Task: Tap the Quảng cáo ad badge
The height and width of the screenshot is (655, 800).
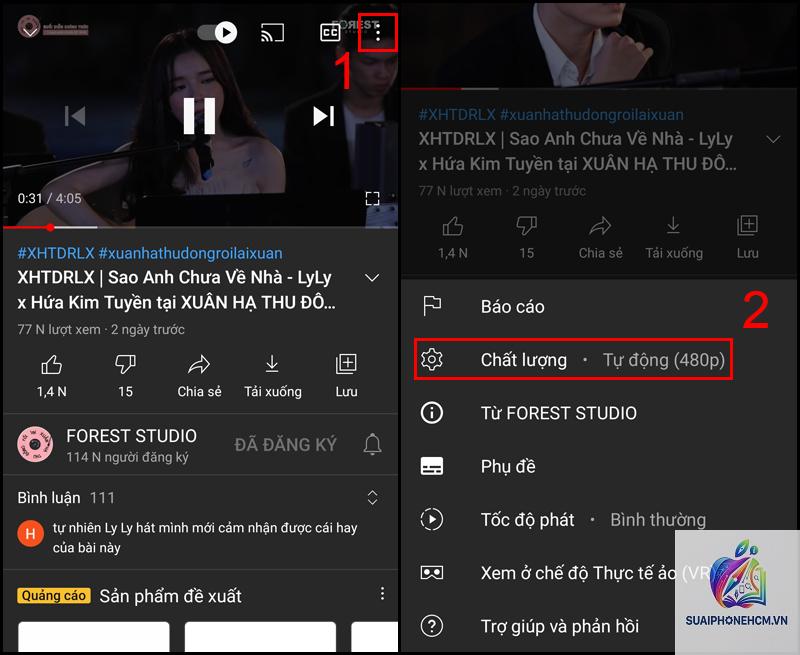Action: [x=54, y=595]
